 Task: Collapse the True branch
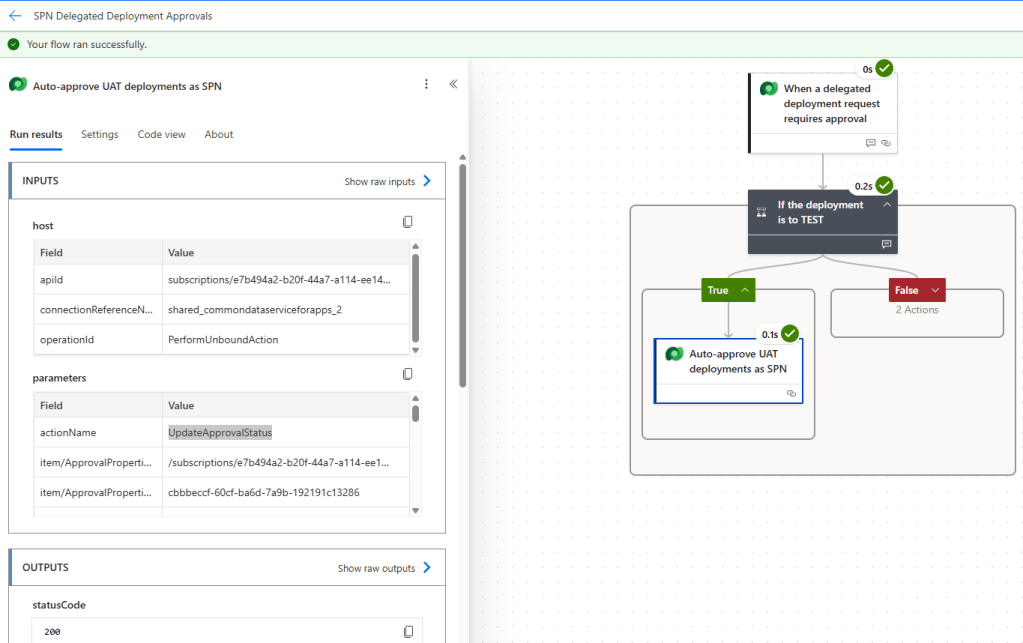click(x=744, y=290)
